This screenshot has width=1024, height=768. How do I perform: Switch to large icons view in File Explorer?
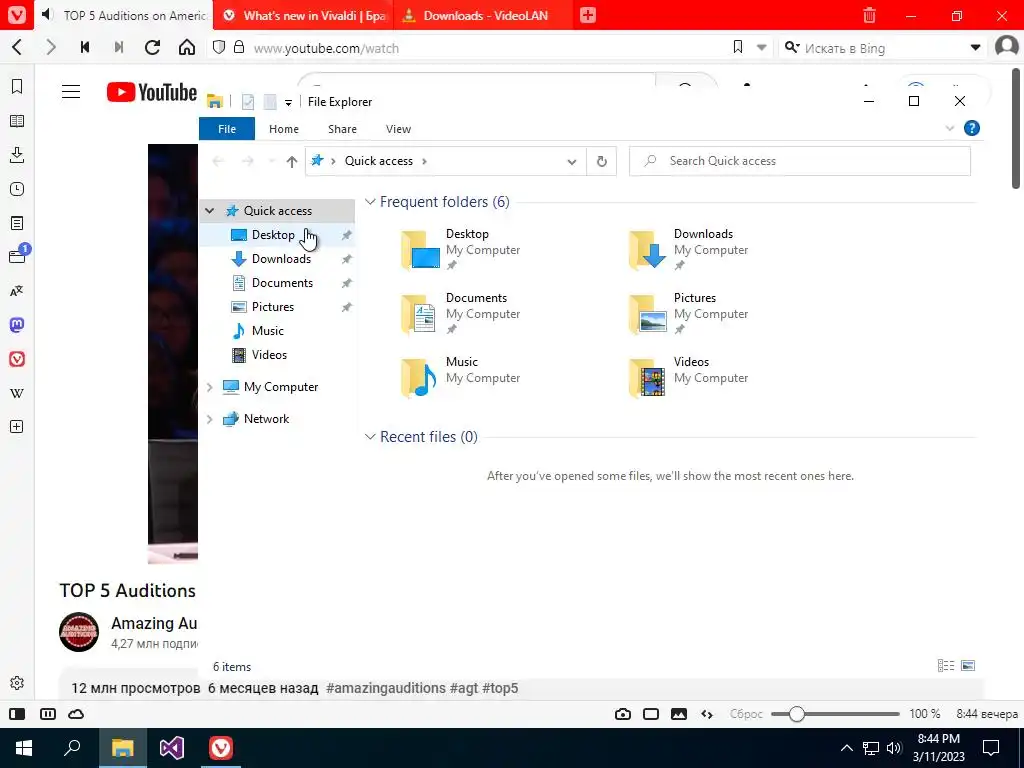click(968, 666)
